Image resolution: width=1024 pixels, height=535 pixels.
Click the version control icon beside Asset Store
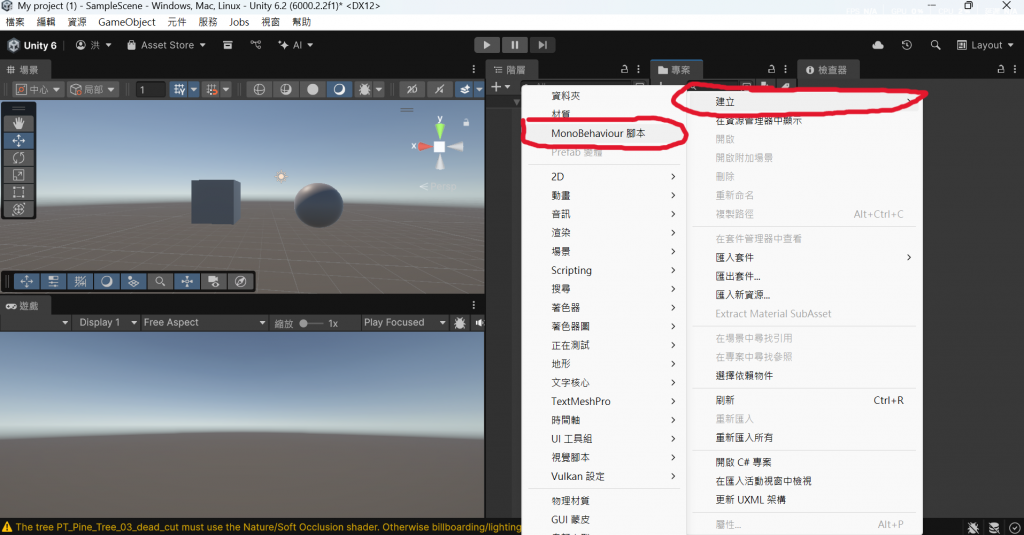tap(255, 45)
